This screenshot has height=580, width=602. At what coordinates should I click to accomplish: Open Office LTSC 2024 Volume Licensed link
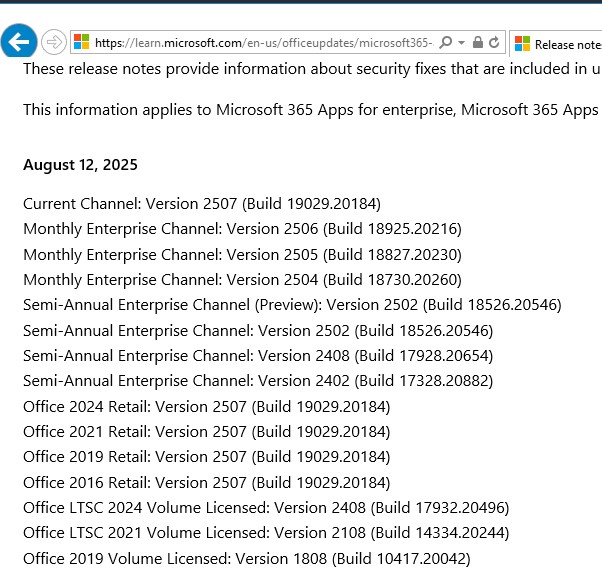pos(266,508)
